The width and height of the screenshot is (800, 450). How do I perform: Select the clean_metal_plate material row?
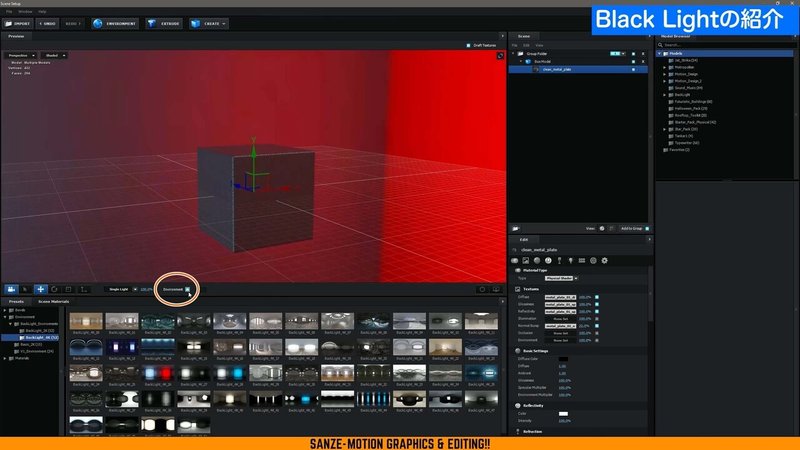click(x=579, y=69)
